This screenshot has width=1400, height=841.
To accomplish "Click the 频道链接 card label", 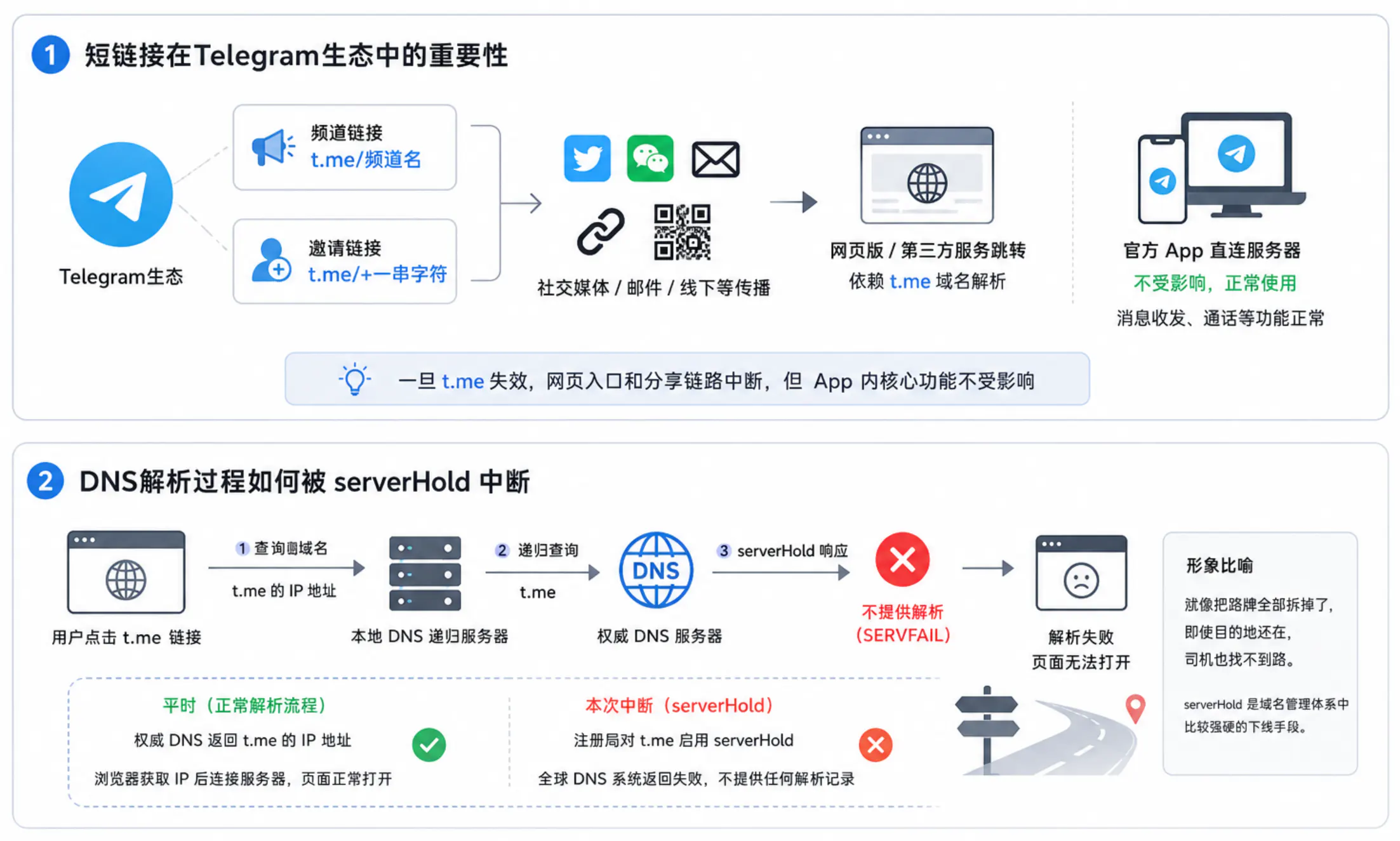I will [x=347, y=133].
